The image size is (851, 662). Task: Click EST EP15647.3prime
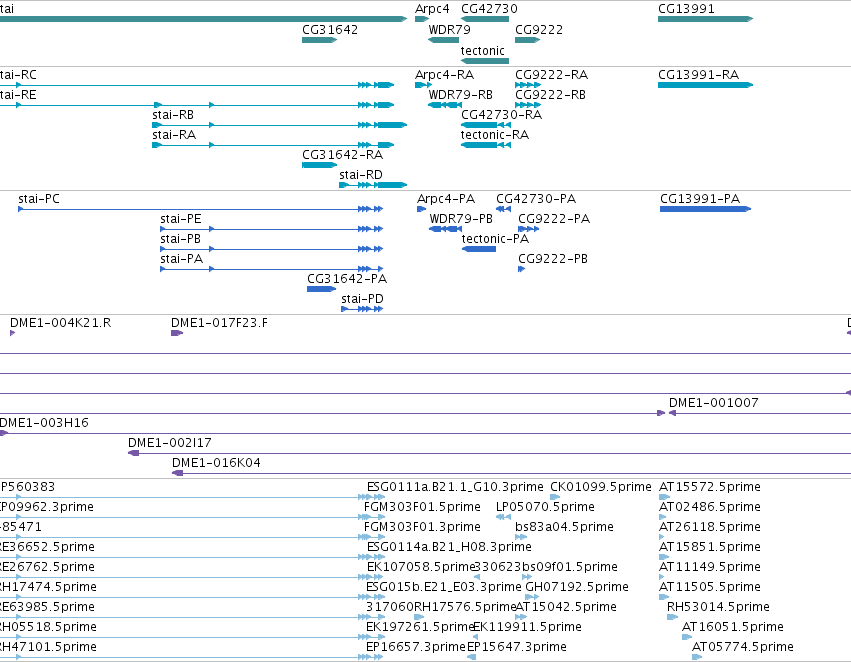pyautogui.click(x=517, y=647)
